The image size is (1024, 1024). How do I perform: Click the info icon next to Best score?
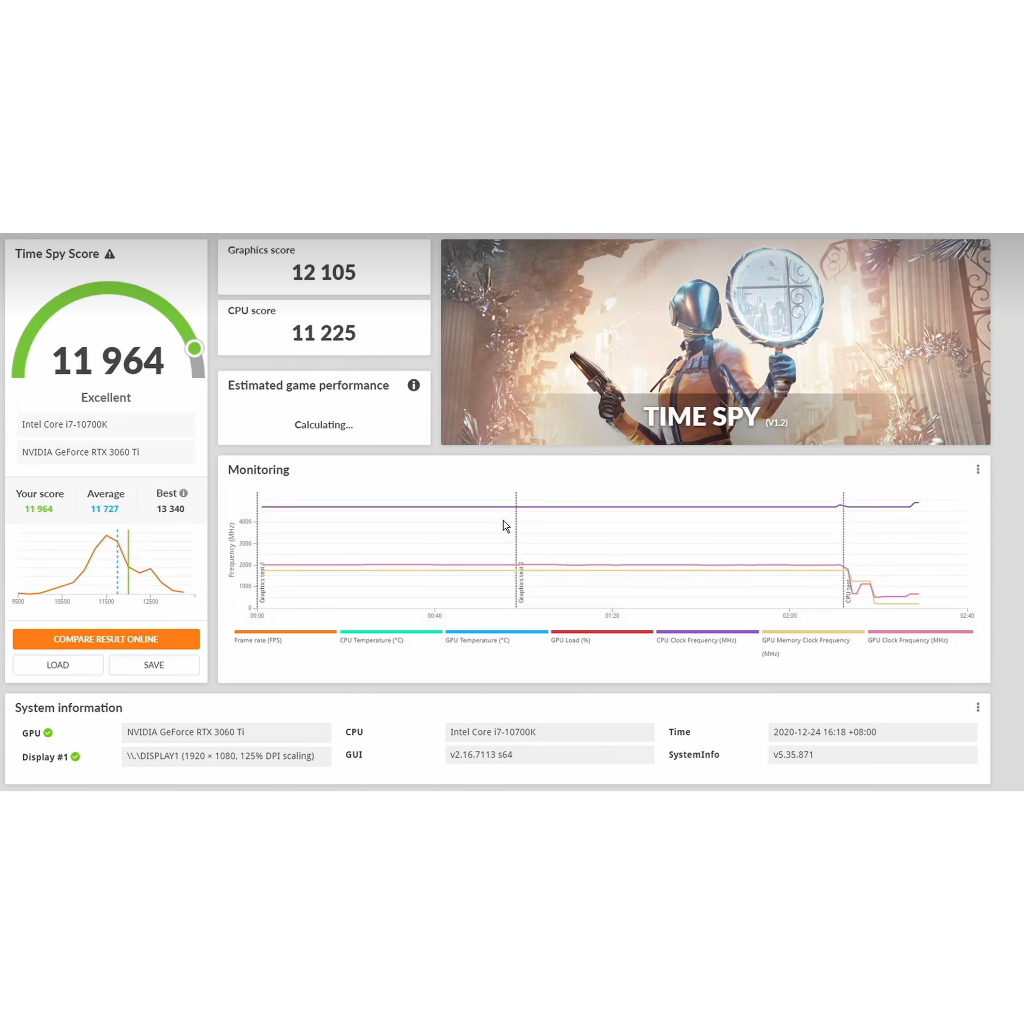click(183, 493)
